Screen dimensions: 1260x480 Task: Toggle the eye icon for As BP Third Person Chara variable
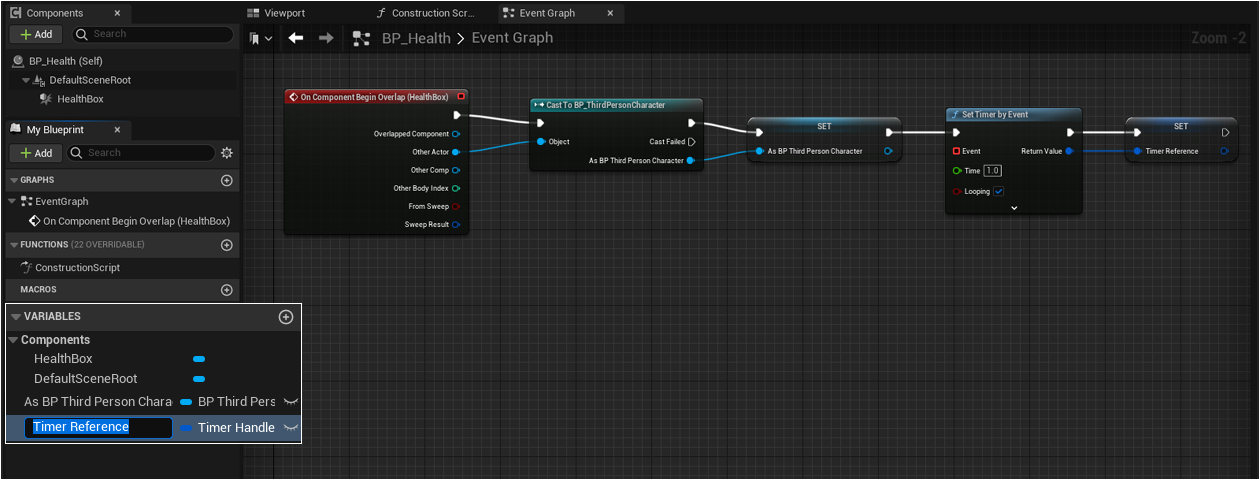coord(290,402)
